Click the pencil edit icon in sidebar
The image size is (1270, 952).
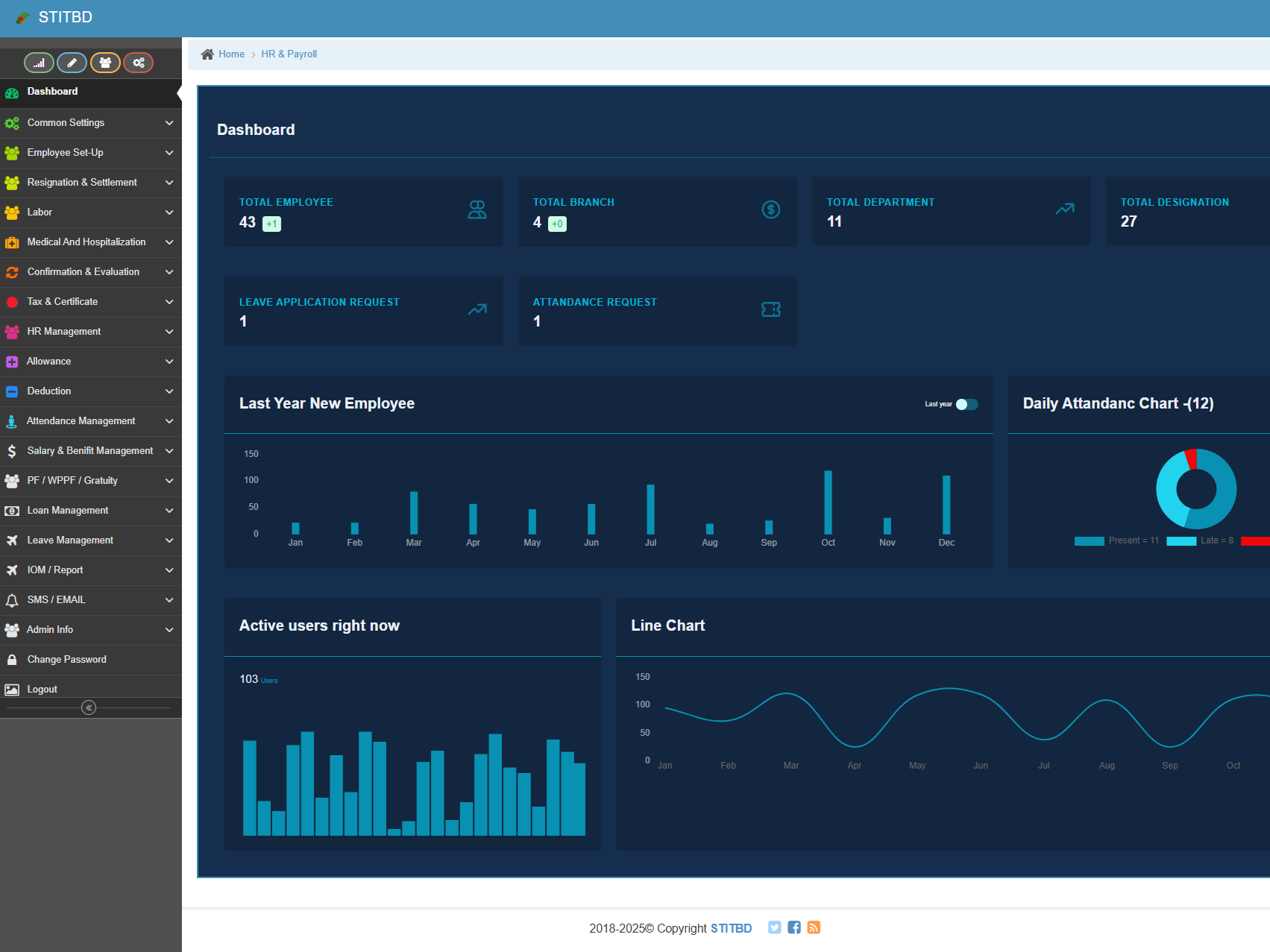(x=72, y=63)
